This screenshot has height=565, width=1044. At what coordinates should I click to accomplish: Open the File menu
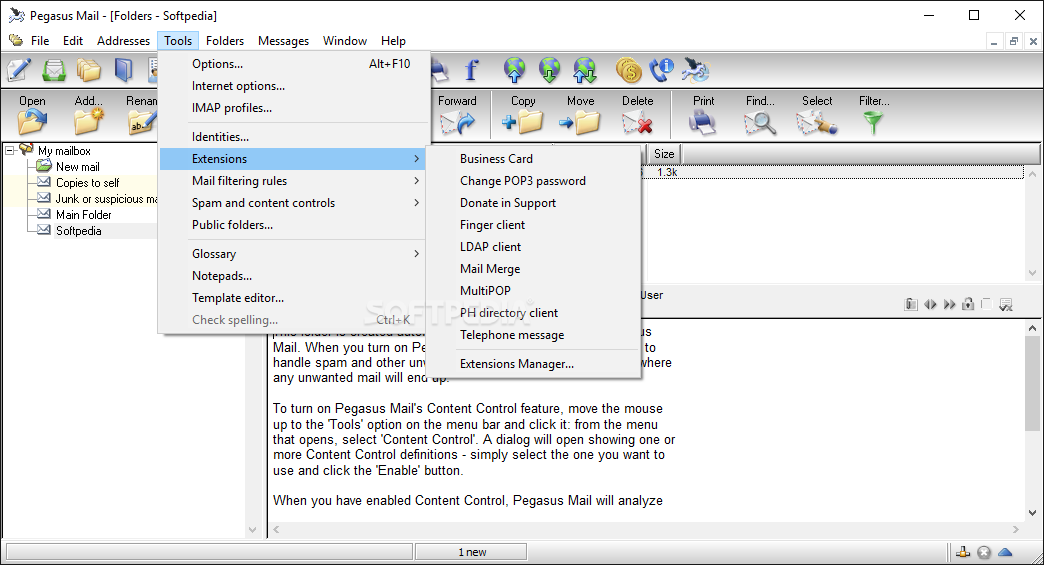(40, 41)
